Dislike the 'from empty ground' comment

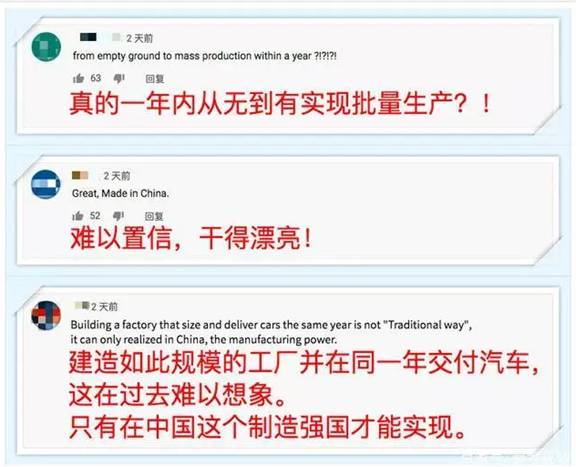tap(119, 78)
